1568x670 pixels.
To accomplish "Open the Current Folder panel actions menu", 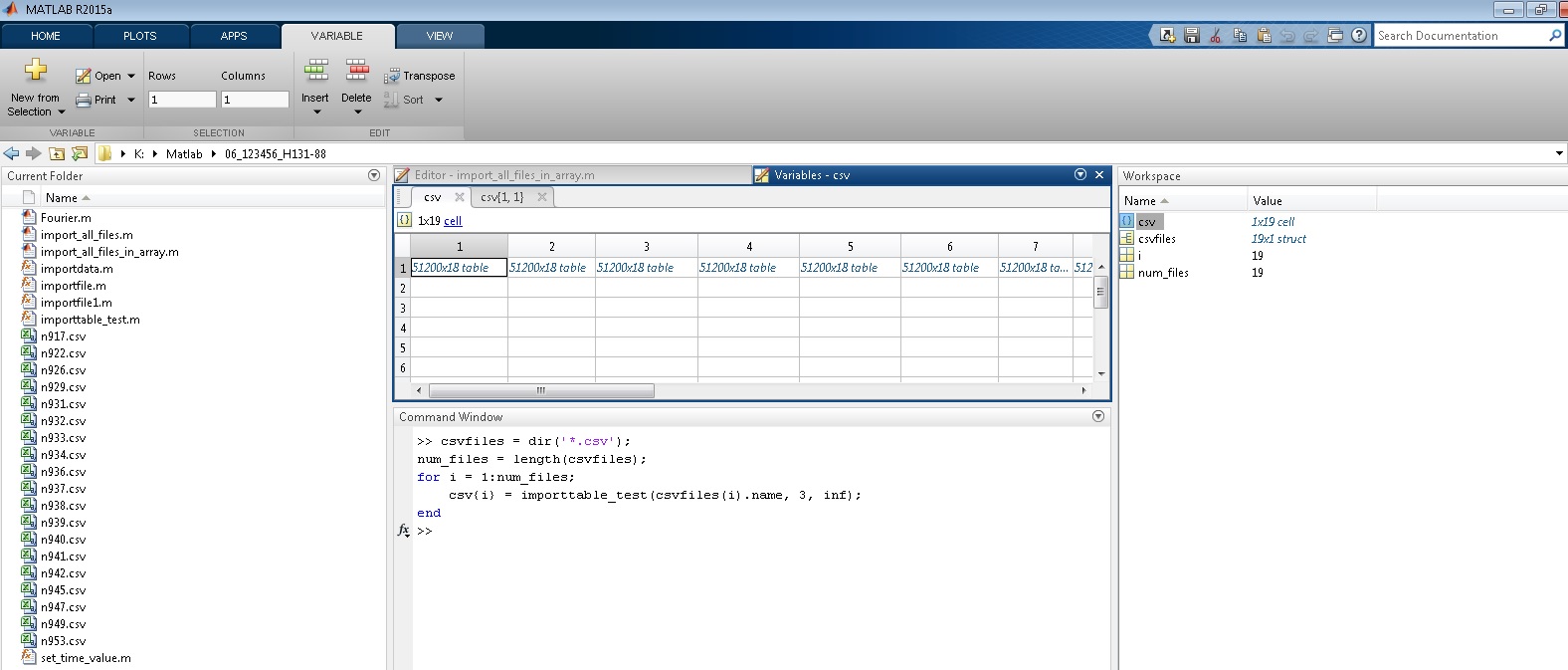I will coord(374,175).
